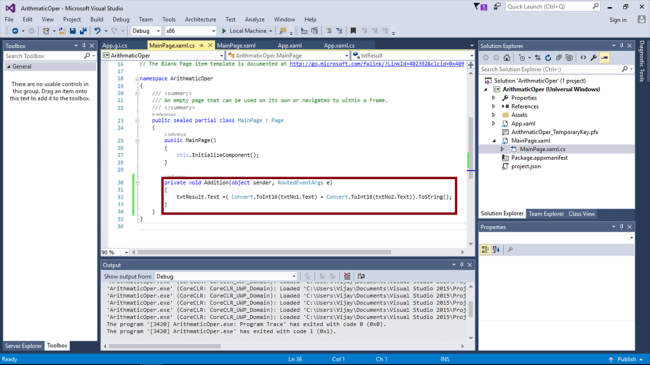Image resolution: width=650 pixels, height=365 pixels.
Task: Click the editor horizontal scrollbar
Action: click(264, 252)
